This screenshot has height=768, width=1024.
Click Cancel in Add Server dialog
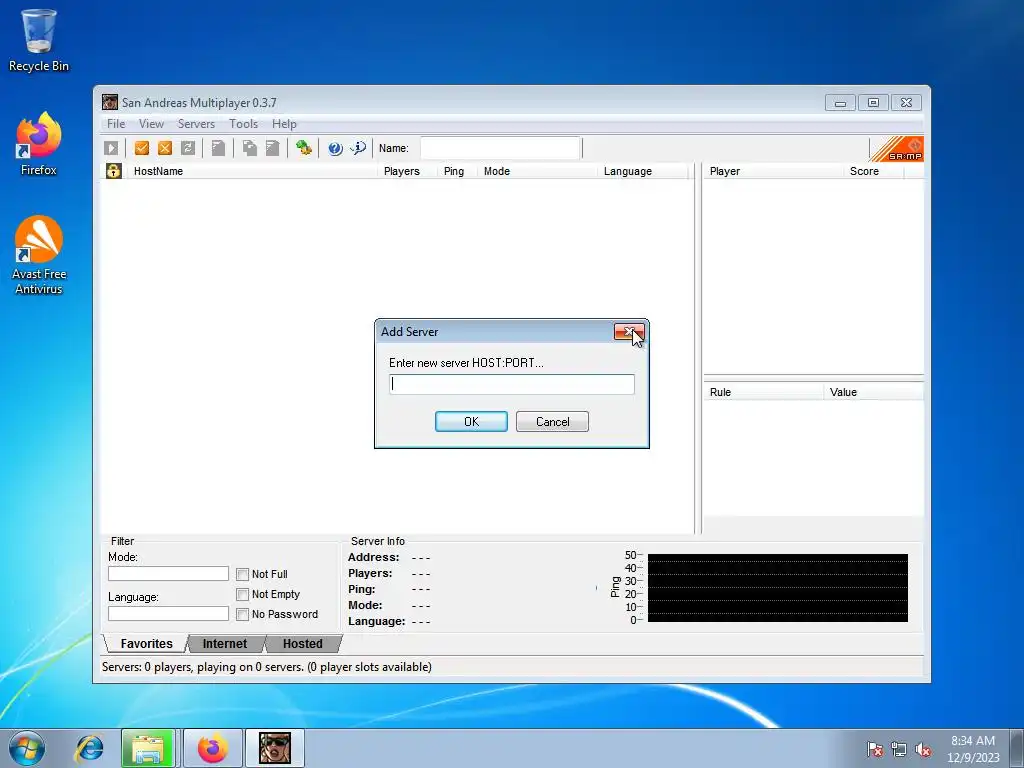552,421
